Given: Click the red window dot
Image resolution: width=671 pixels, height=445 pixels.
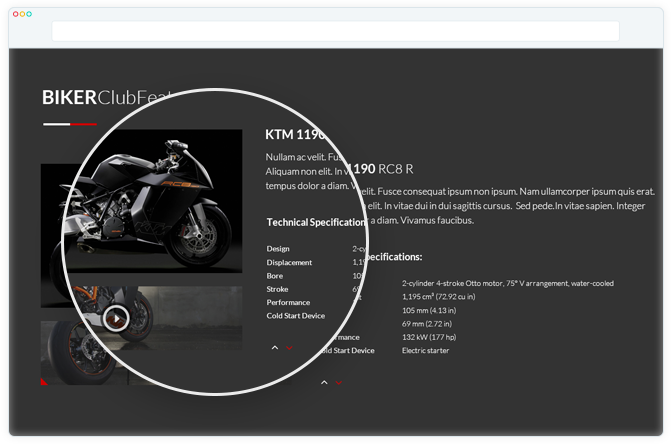Looking at the screenshot, I should click(x=15, y=14).
